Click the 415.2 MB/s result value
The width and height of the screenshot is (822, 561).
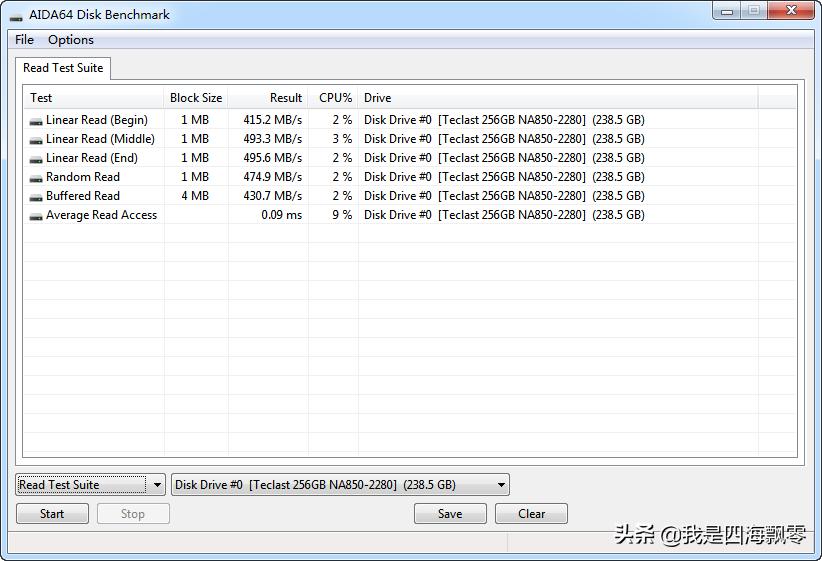coord(273,120)
